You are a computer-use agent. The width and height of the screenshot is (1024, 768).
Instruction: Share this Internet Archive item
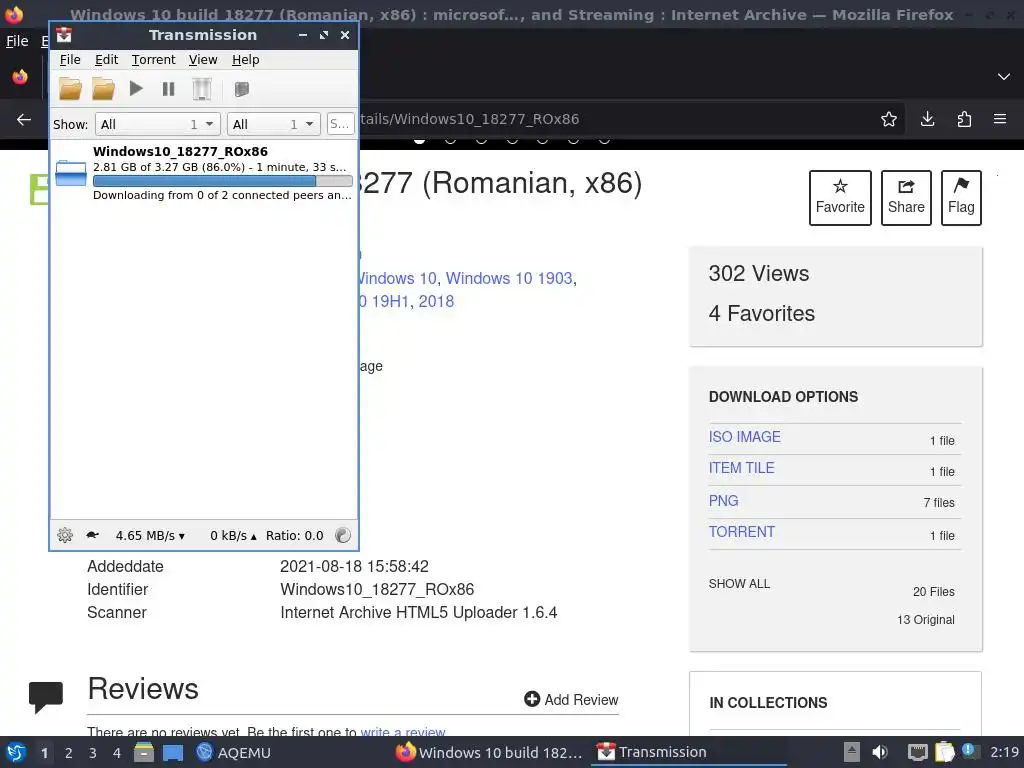(906, 198)
